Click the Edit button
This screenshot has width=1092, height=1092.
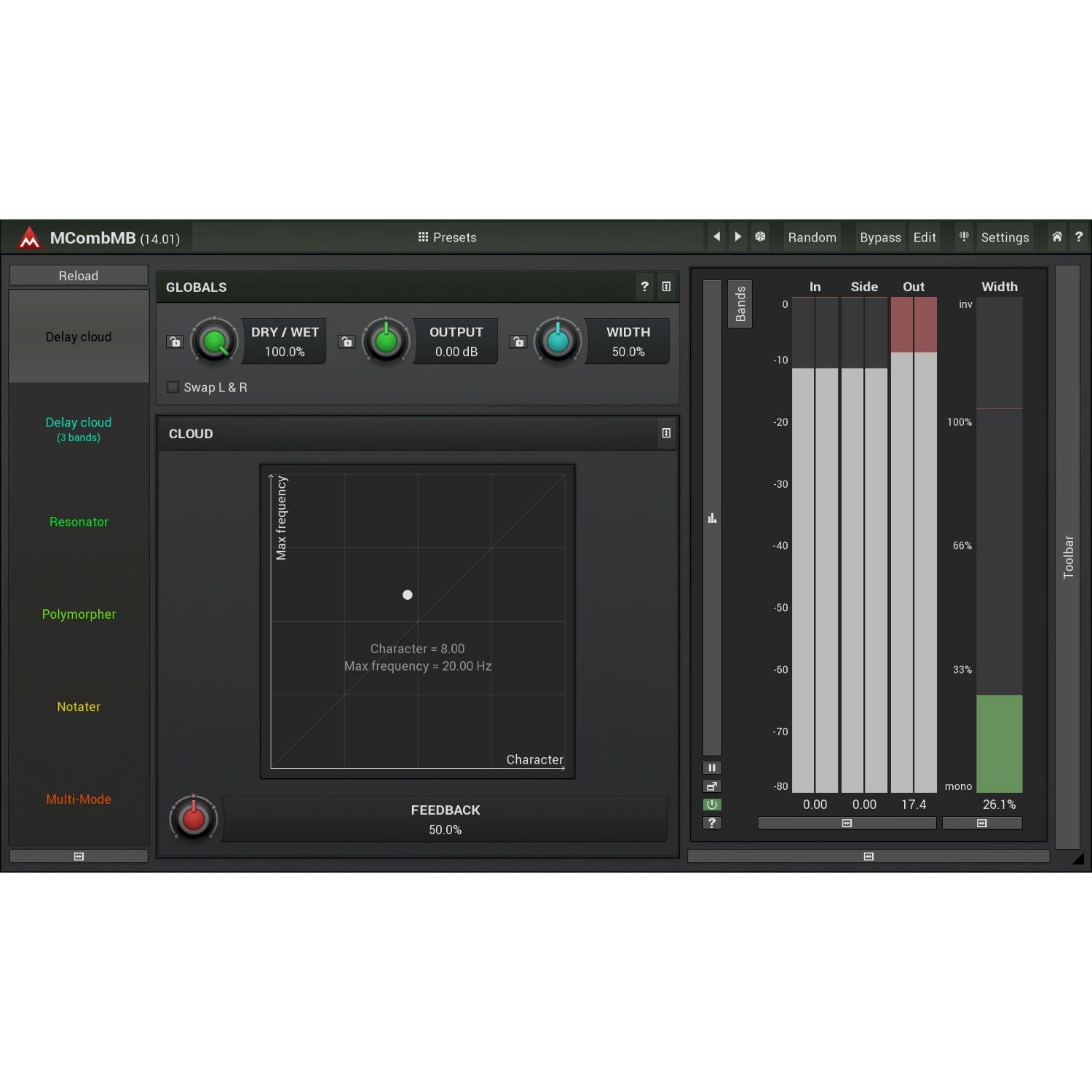(x=925, y=237)
